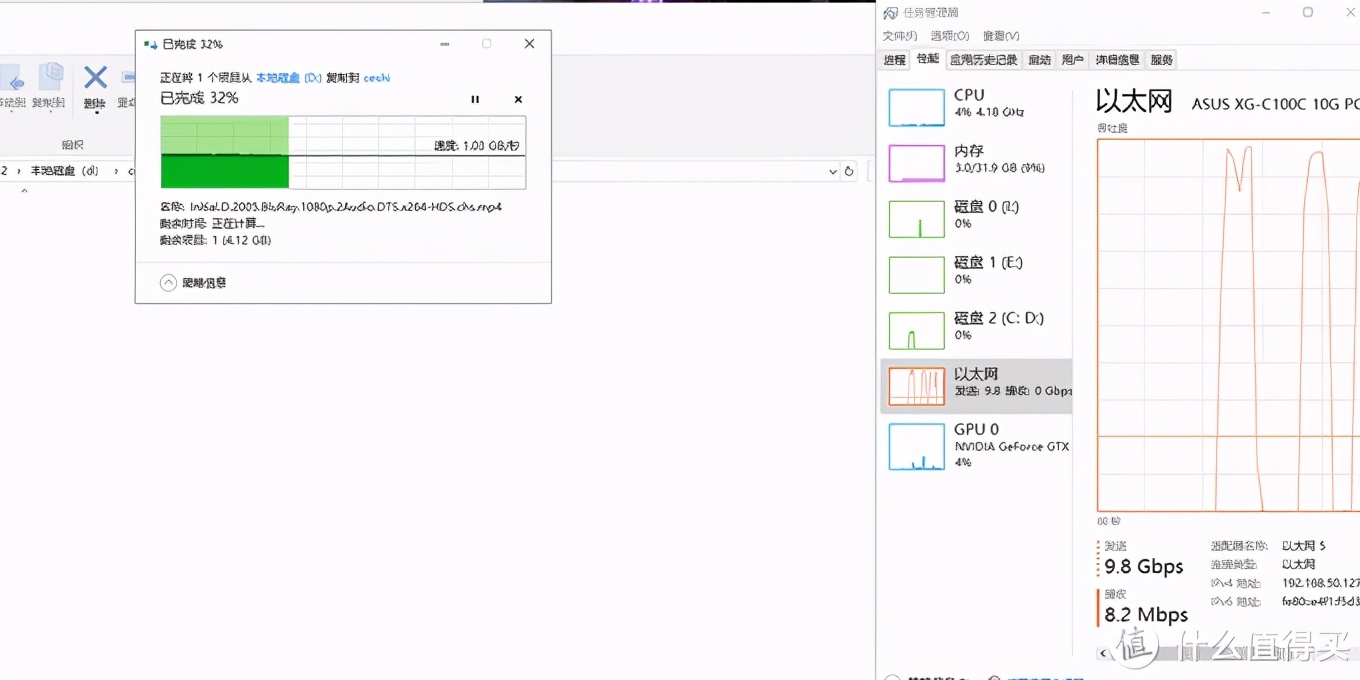1360x680 pixels.
Task: Switch to the Services (服务) tab
Action: [x=1161, y=60]
